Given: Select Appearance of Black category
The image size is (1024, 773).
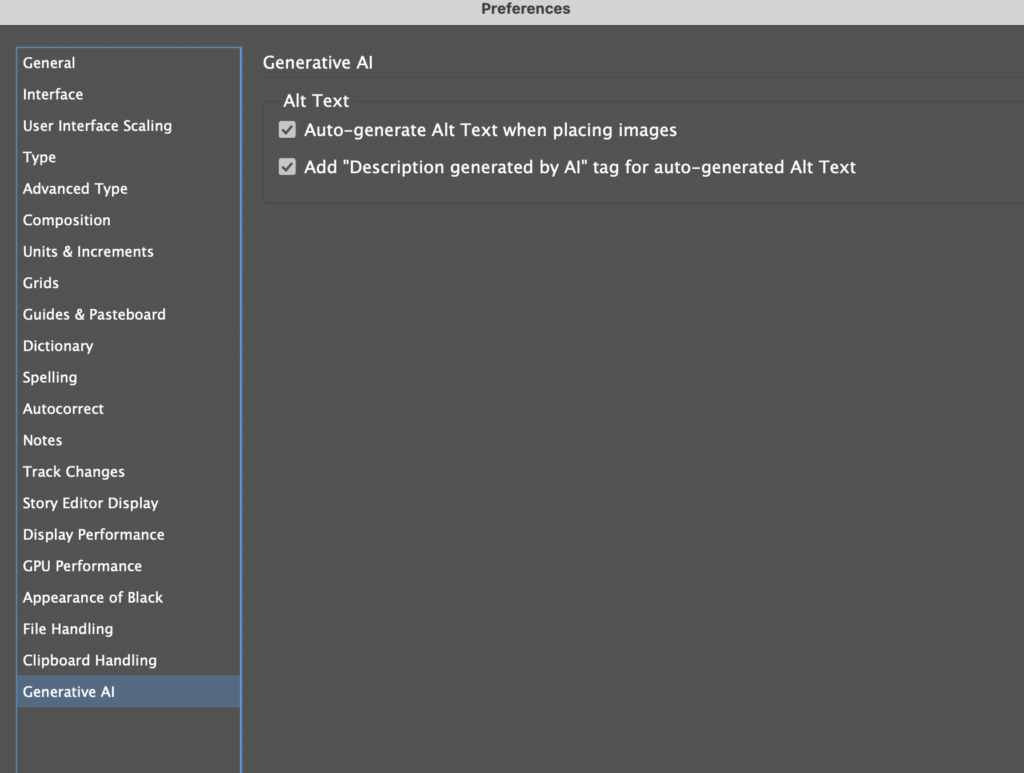Looking at the screenshot, I should [x=93, y=597].
